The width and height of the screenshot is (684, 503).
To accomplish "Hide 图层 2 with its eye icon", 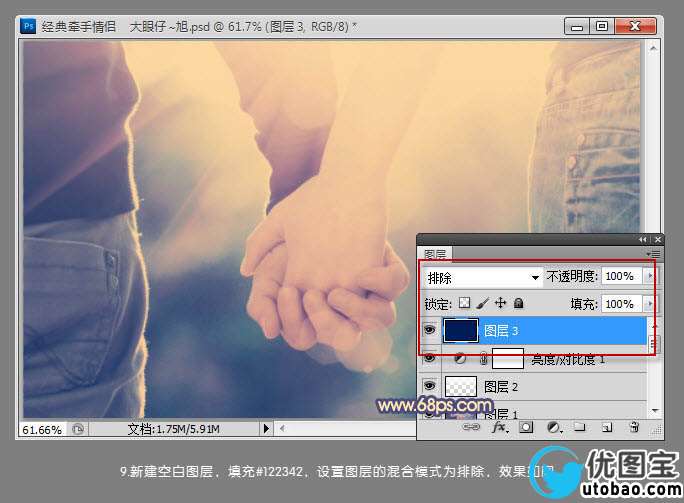I will [430, 386].
